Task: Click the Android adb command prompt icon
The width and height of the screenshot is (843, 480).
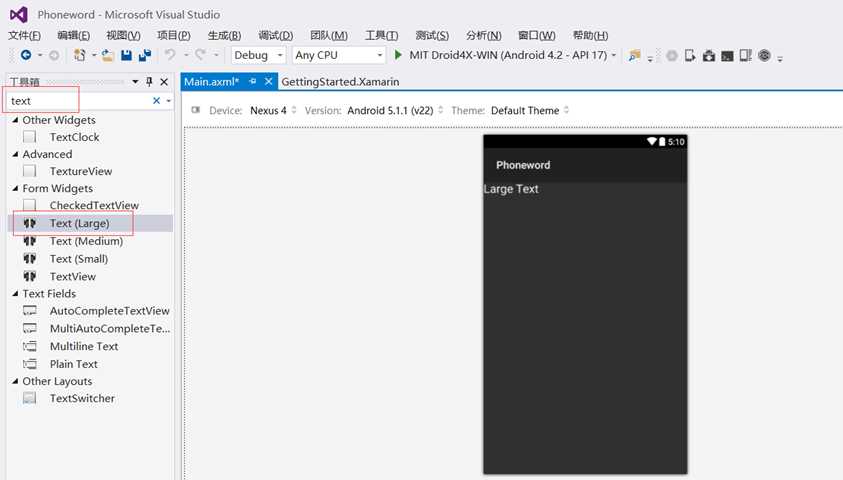Action: point(727,55)
